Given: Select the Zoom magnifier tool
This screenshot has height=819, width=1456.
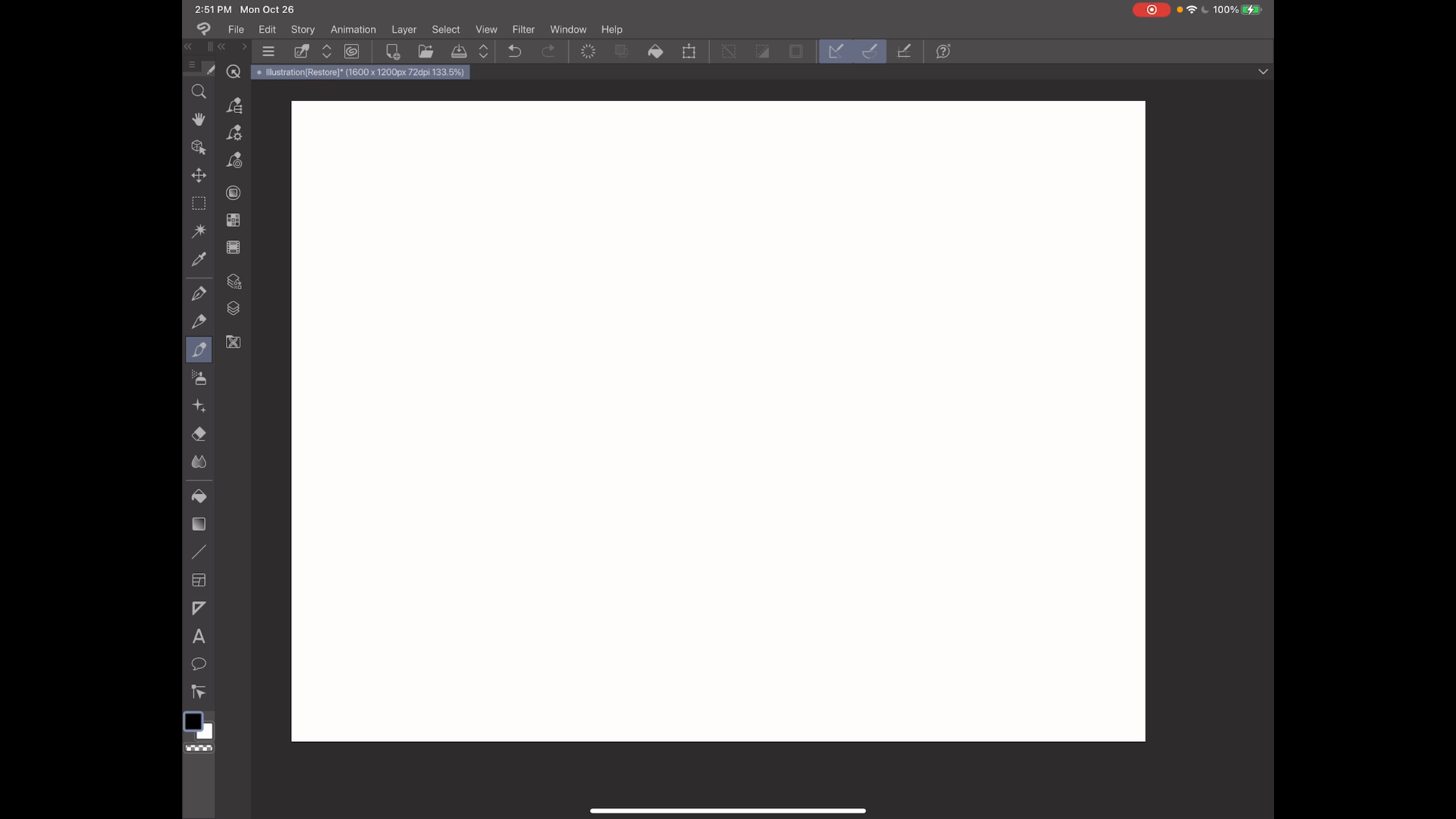Looking at the screenshot, I should click(x=199, y=92).
